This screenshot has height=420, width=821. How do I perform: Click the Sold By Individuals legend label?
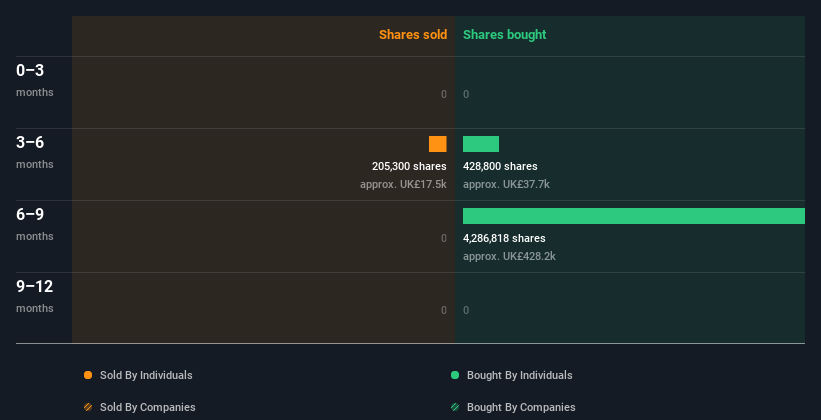point(146,375)
